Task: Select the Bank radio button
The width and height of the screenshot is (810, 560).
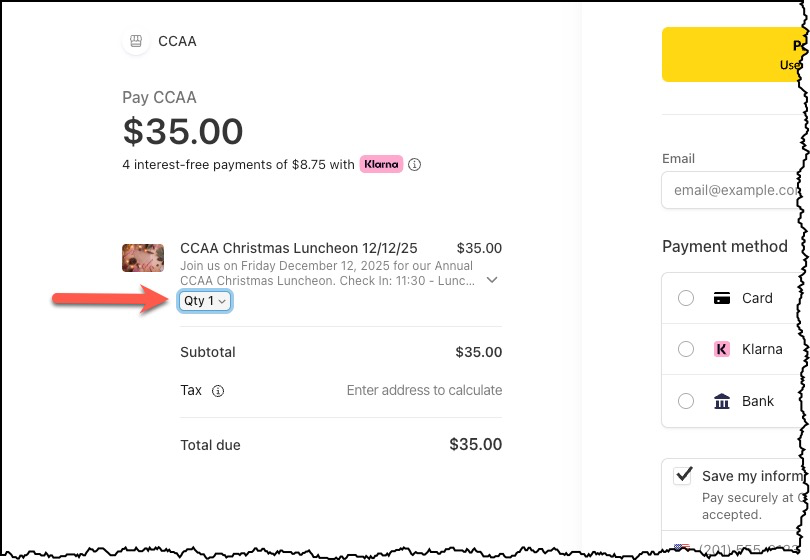Action: pyautogui.click(x=686, y=402)
